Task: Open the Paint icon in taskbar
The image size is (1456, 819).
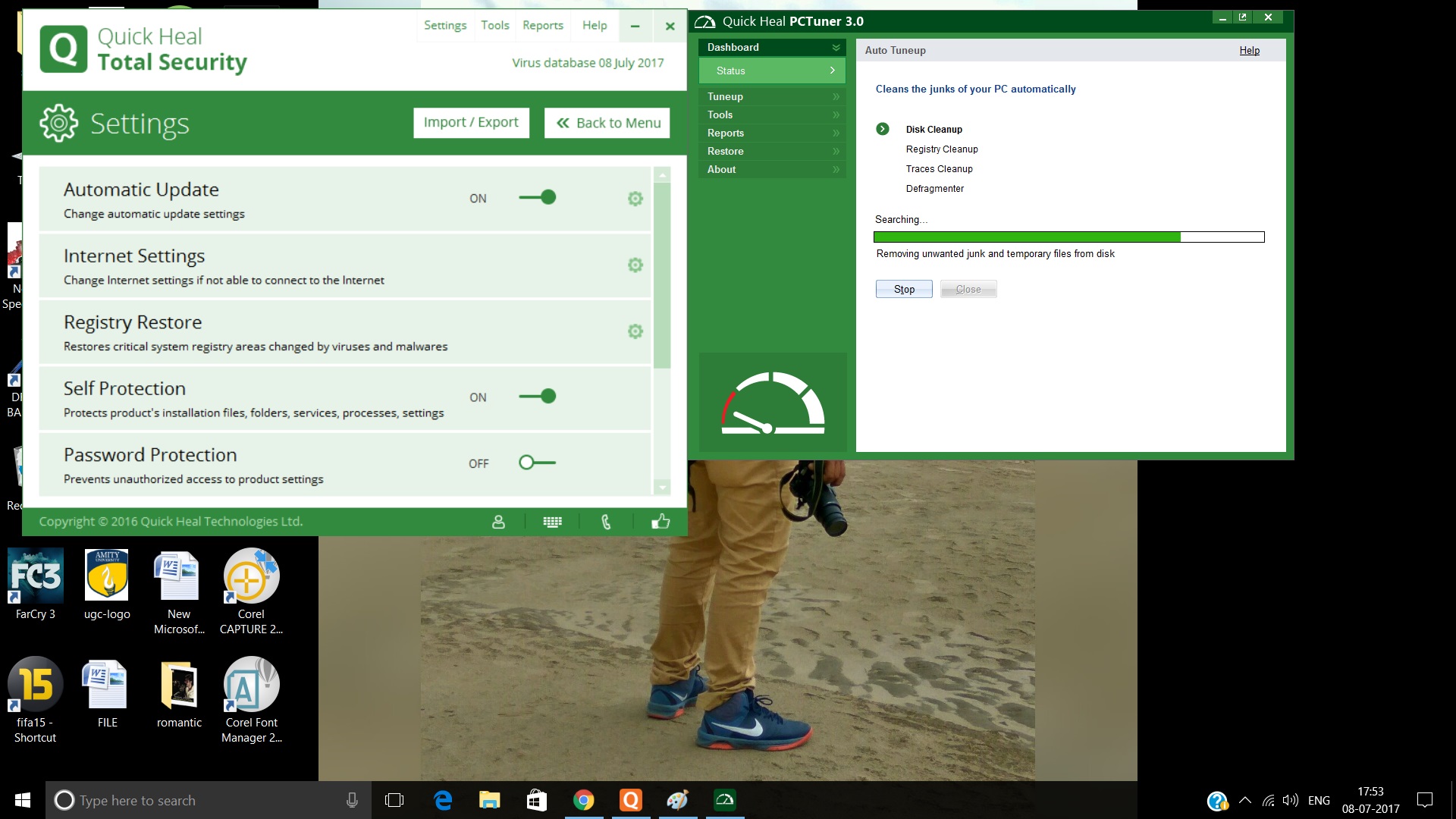Action: [x=678, y=800]
